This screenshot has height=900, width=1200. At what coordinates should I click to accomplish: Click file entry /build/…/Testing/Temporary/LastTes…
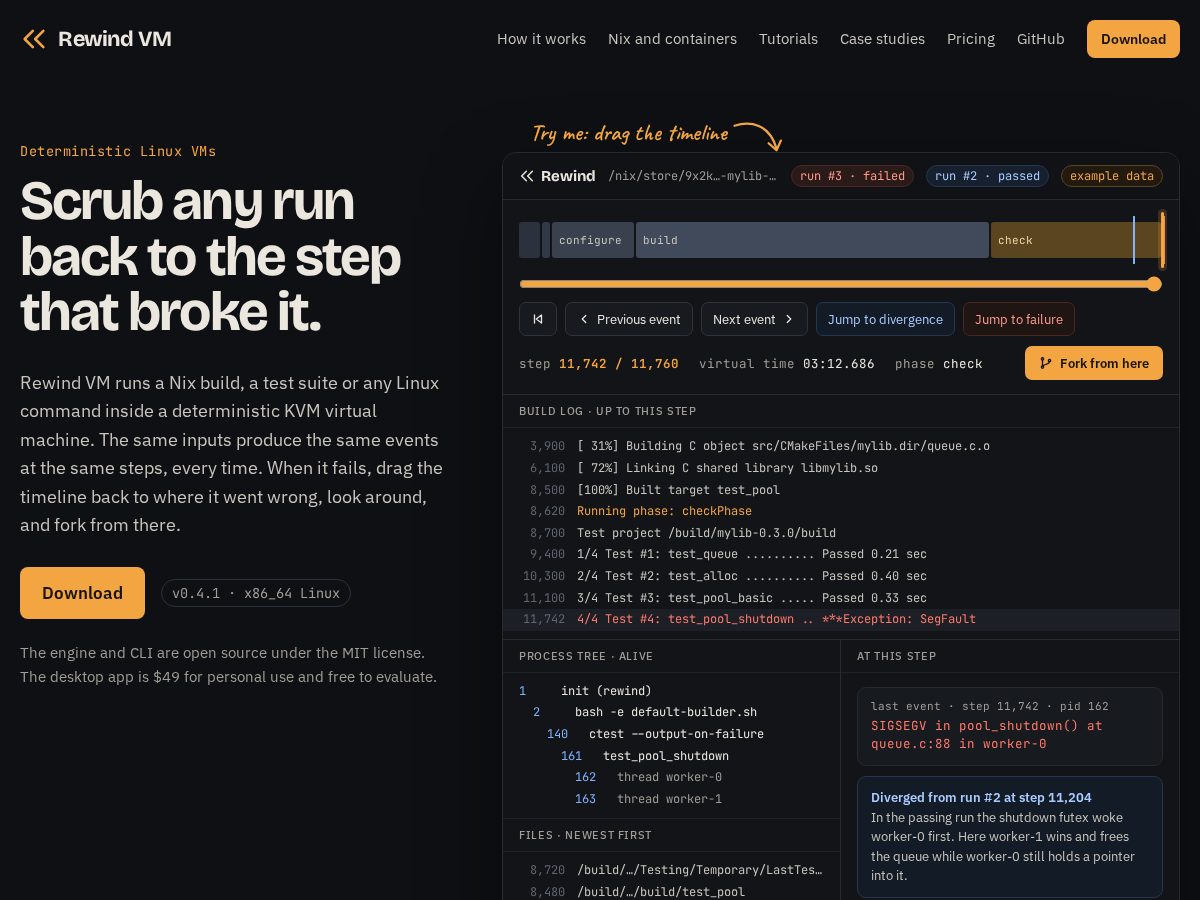(671, 870)
